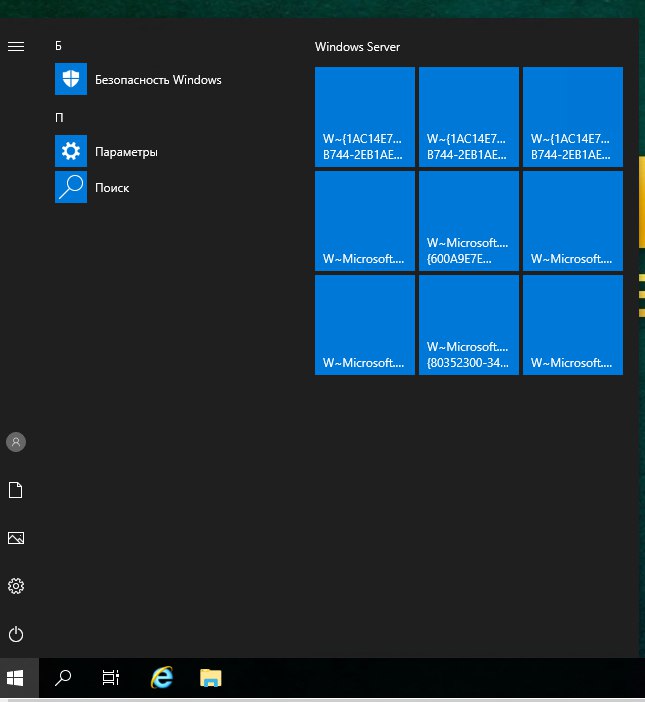Open Pictures from the Start sidebar
The width and height of the screenshot is (645, 702).
pos(16,538)
